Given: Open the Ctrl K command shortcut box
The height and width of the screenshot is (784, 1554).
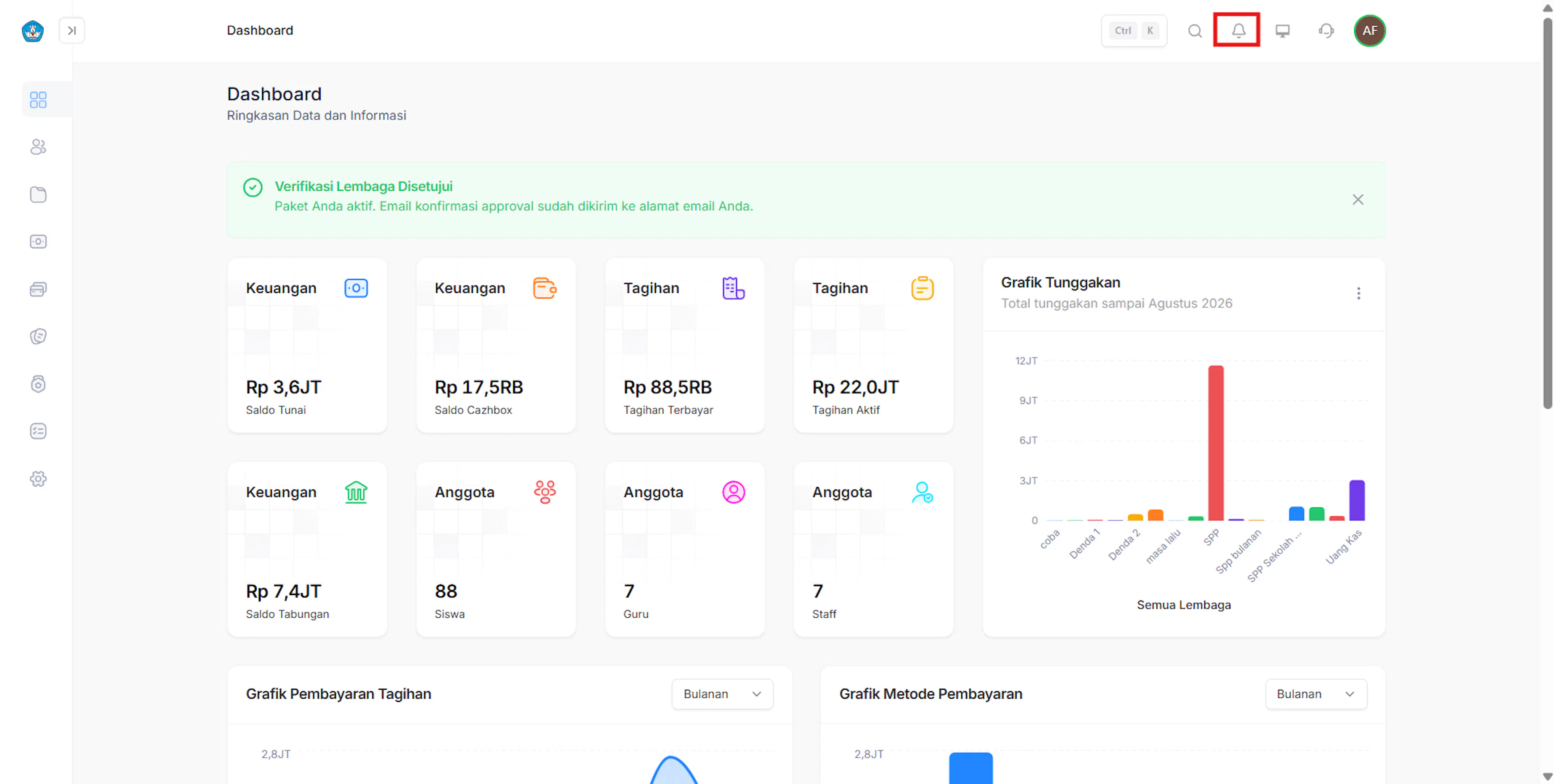Looking at the screenshot, I should pyautogui.click(x=1134, y=30).
